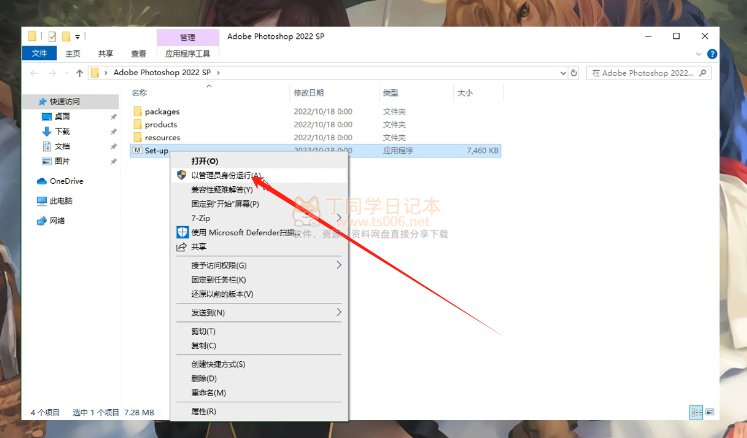Click the refresh button next to address bar
747x438 pixels.
tap(574, 73)
